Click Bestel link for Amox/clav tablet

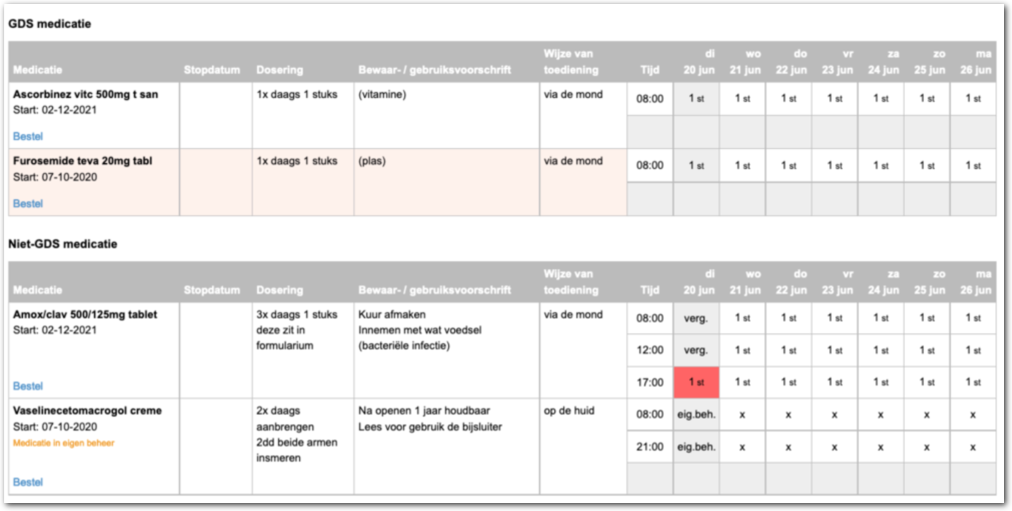coord(28,385)
